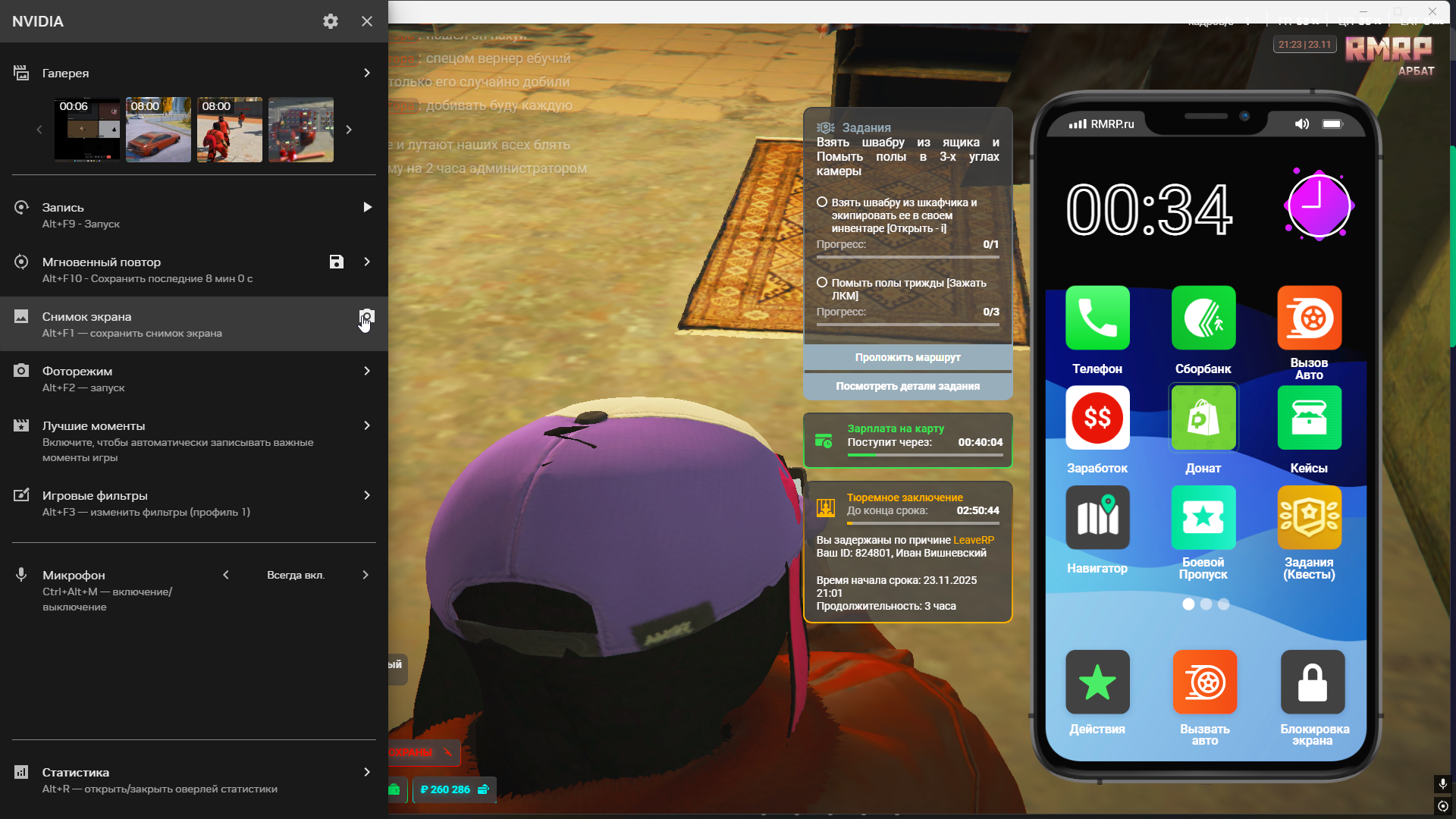Tap the Донат shop icon
Image resolution: width=1456 pixels, height=819 pixels.
tap(1203, 418)
